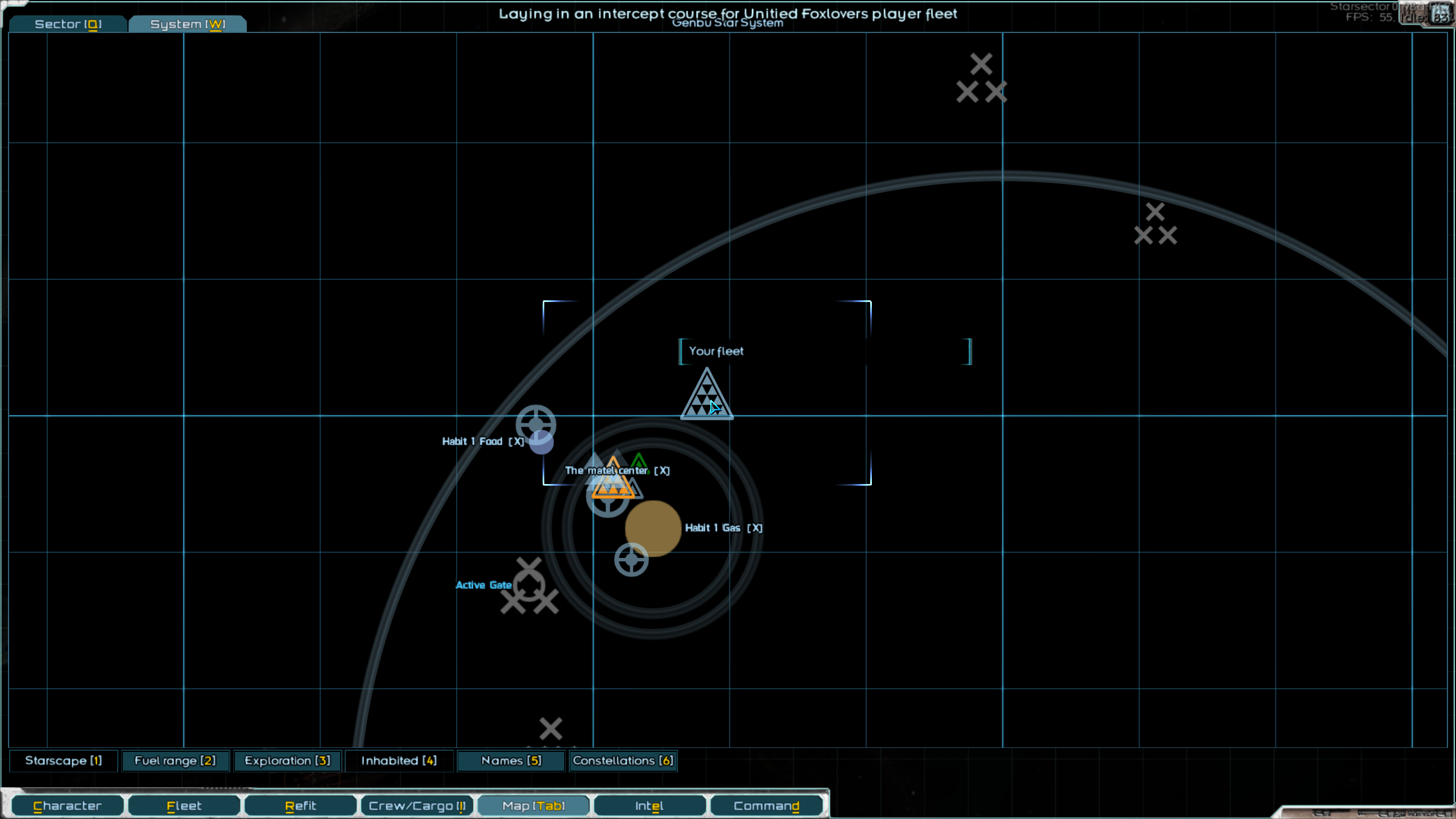Click the crosshair marker above Habit 1 Food
This screenshot has height=819, width=1456.
[x=535, y=424]
